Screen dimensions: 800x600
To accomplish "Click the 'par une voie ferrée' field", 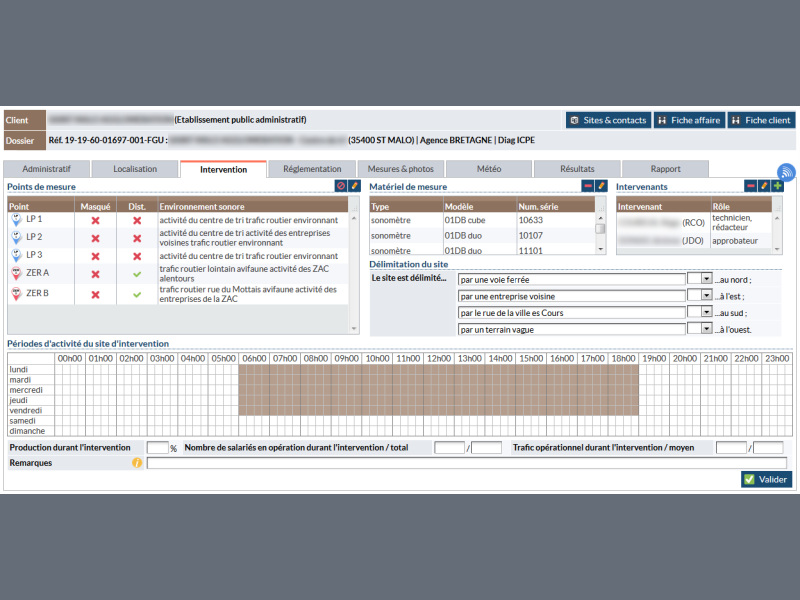I will 571,280.
